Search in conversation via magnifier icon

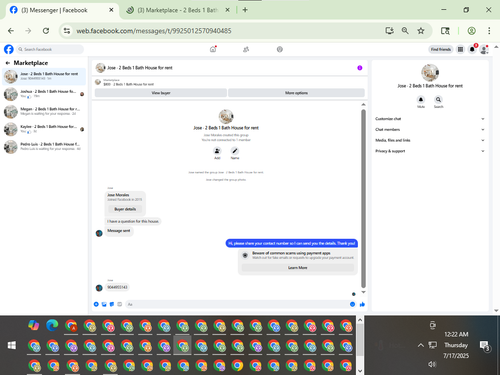click(x=438, y=99)
